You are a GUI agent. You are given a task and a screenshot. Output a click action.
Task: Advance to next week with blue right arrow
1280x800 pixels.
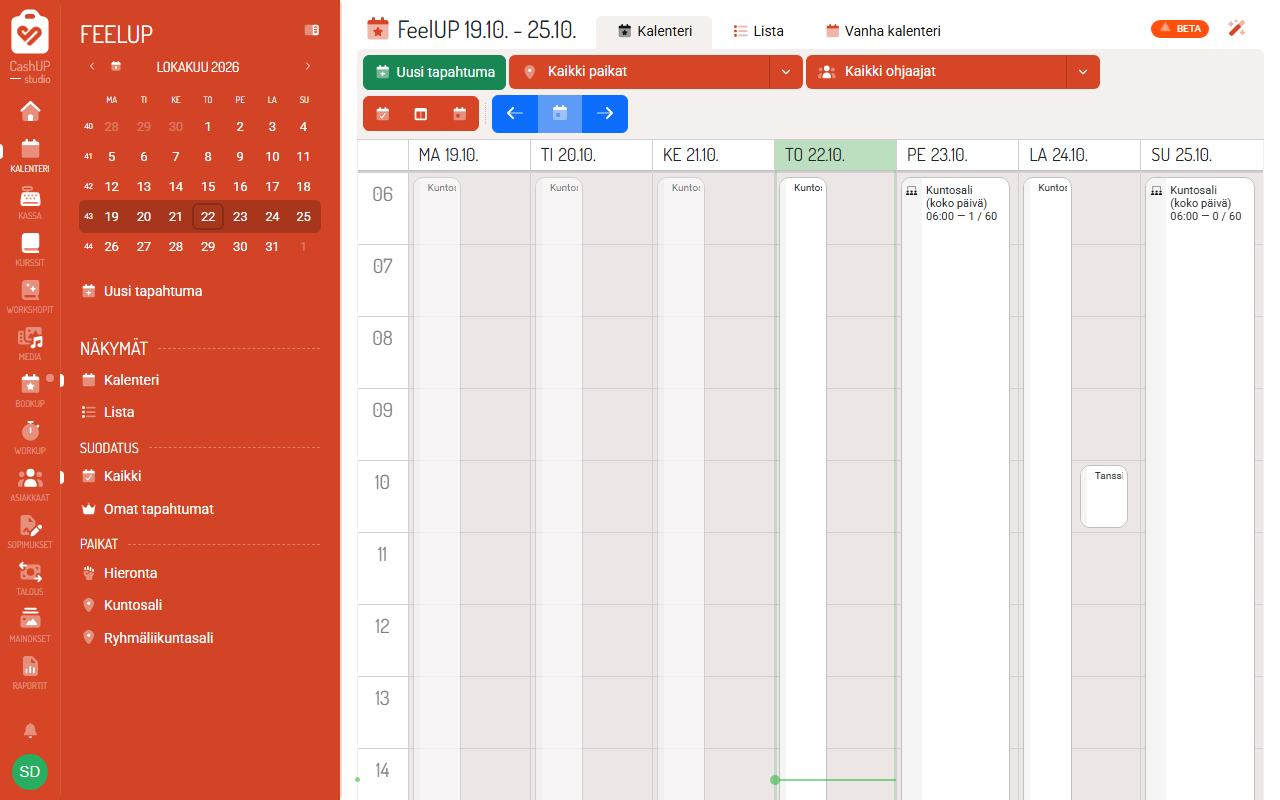605,114
